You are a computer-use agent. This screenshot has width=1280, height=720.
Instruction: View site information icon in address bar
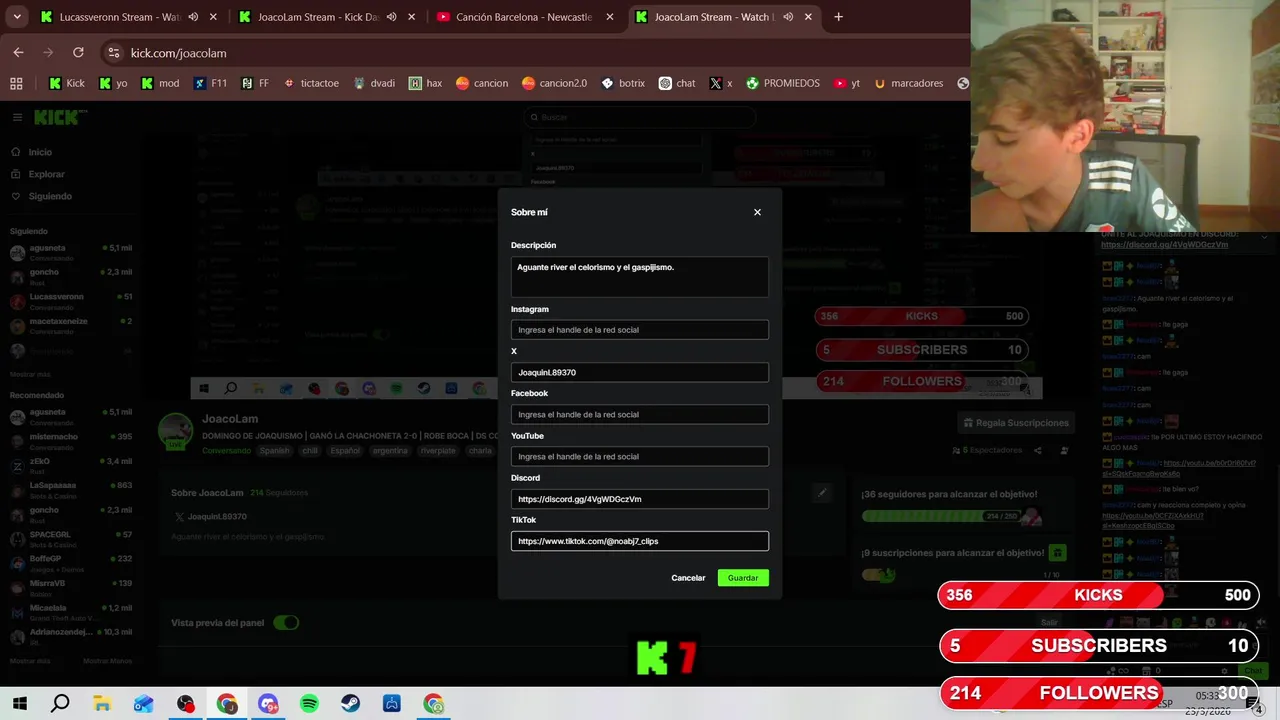pos(113,53)
